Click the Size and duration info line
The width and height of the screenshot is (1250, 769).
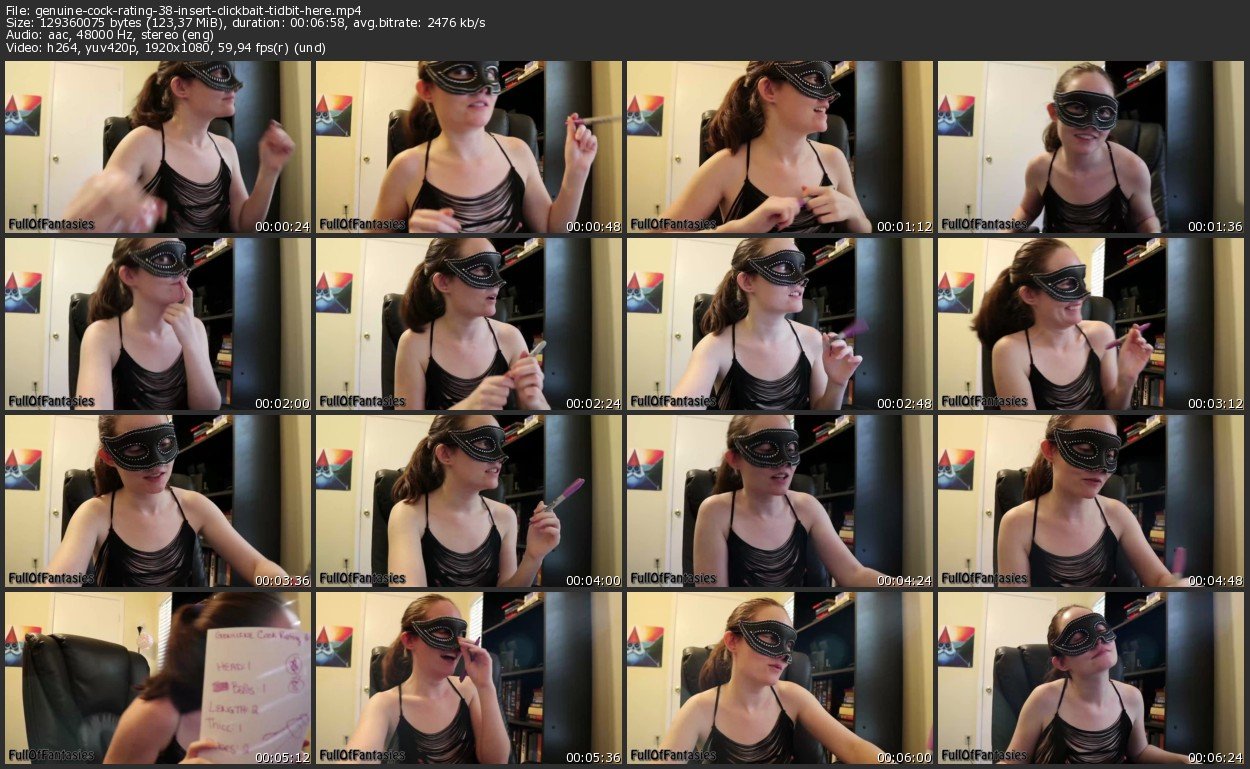[245, 22]
